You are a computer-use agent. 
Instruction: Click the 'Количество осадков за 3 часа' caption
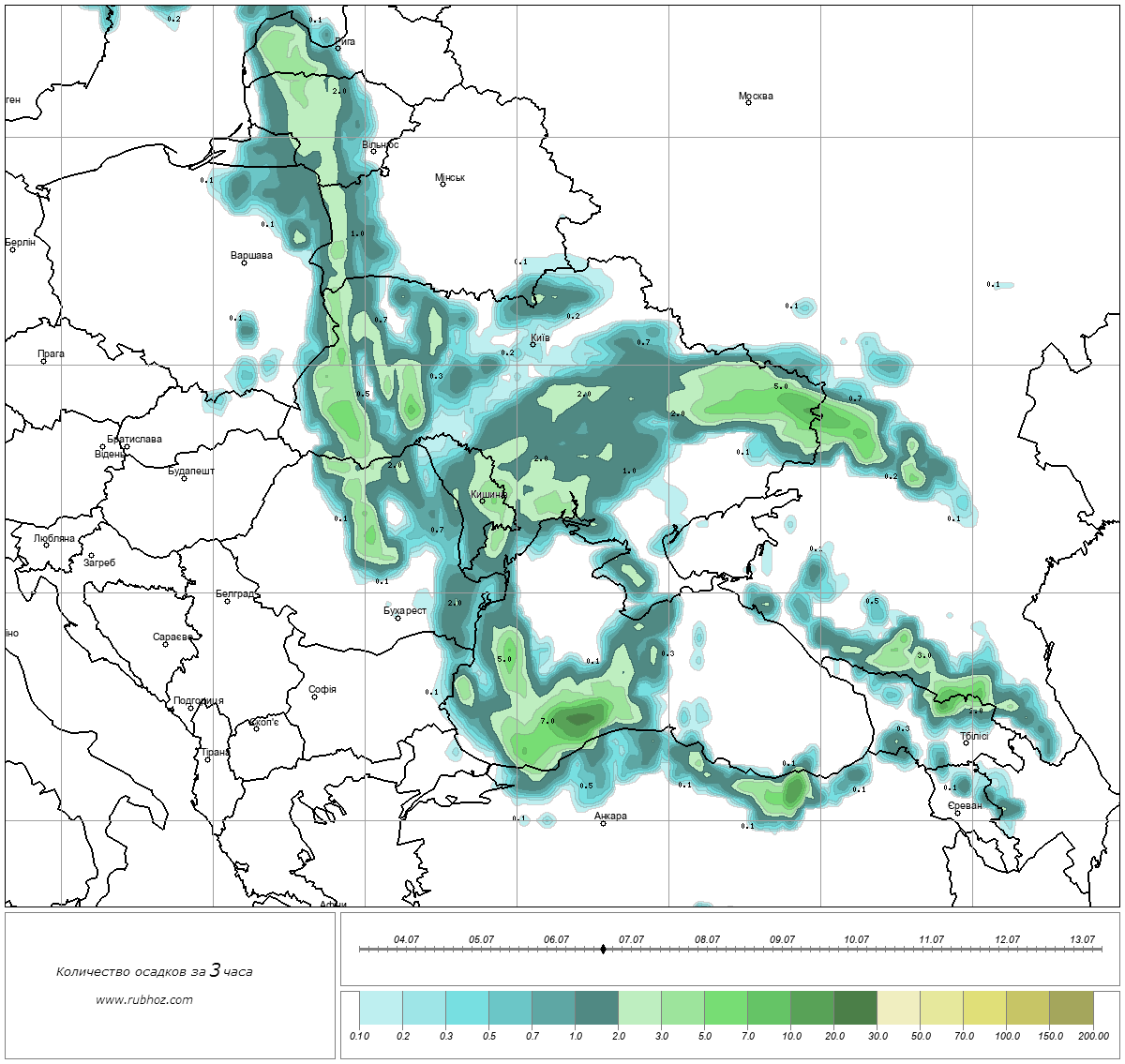point(155,971)
